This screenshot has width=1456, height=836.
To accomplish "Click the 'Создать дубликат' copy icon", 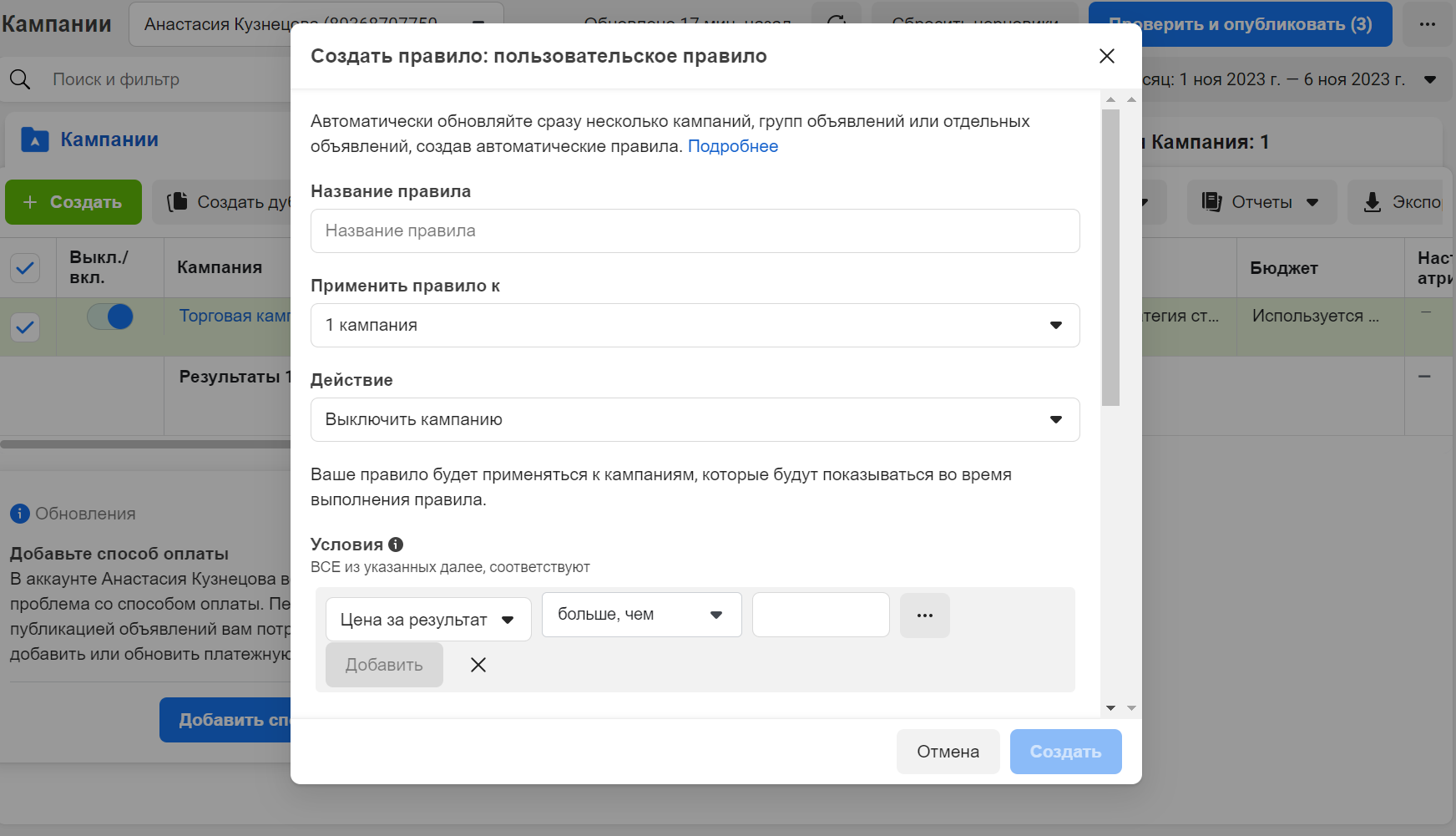I will click(177, 202).
